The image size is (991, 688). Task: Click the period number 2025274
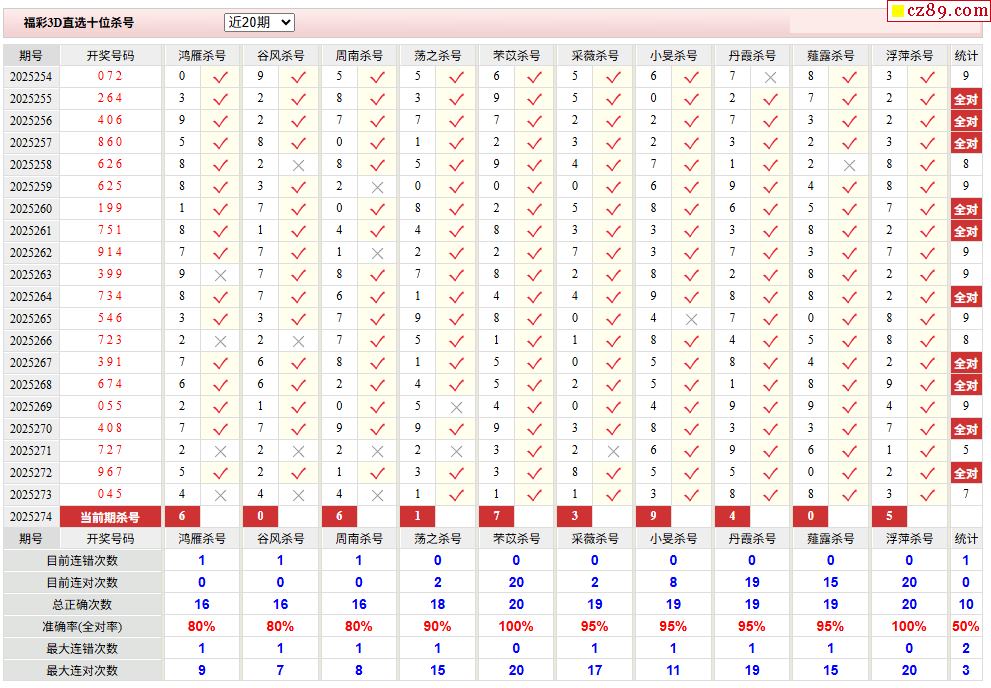pyautogui.click(x=31, y=517)
